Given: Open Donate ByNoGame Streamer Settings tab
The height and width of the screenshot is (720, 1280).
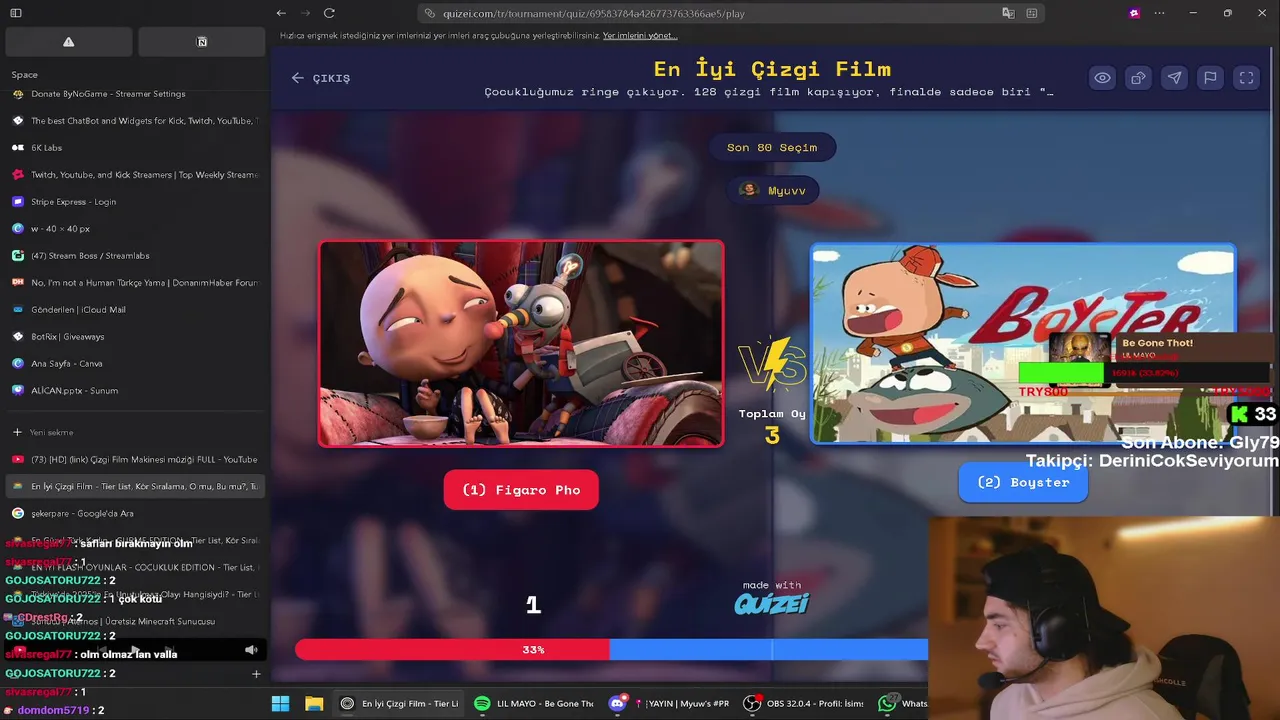Looking at the screenshot, I should coord(135,94).
